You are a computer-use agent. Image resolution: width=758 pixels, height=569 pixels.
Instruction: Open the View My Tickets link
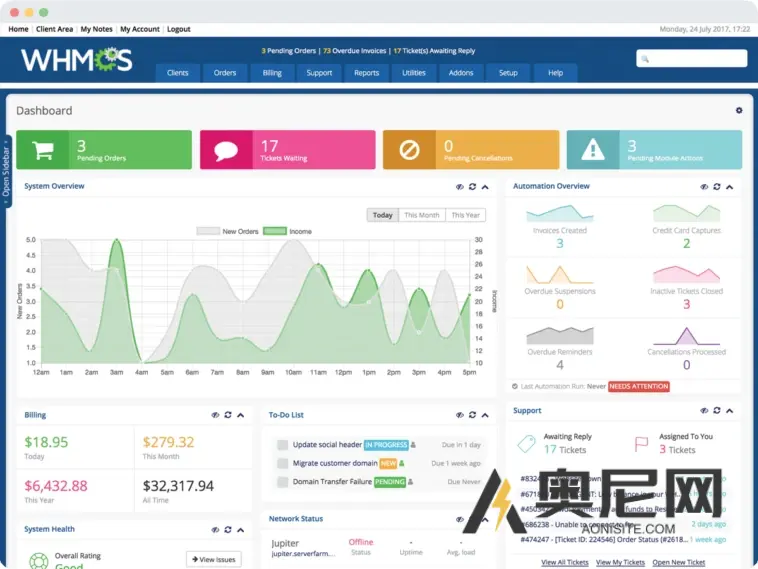click(620, 562)
